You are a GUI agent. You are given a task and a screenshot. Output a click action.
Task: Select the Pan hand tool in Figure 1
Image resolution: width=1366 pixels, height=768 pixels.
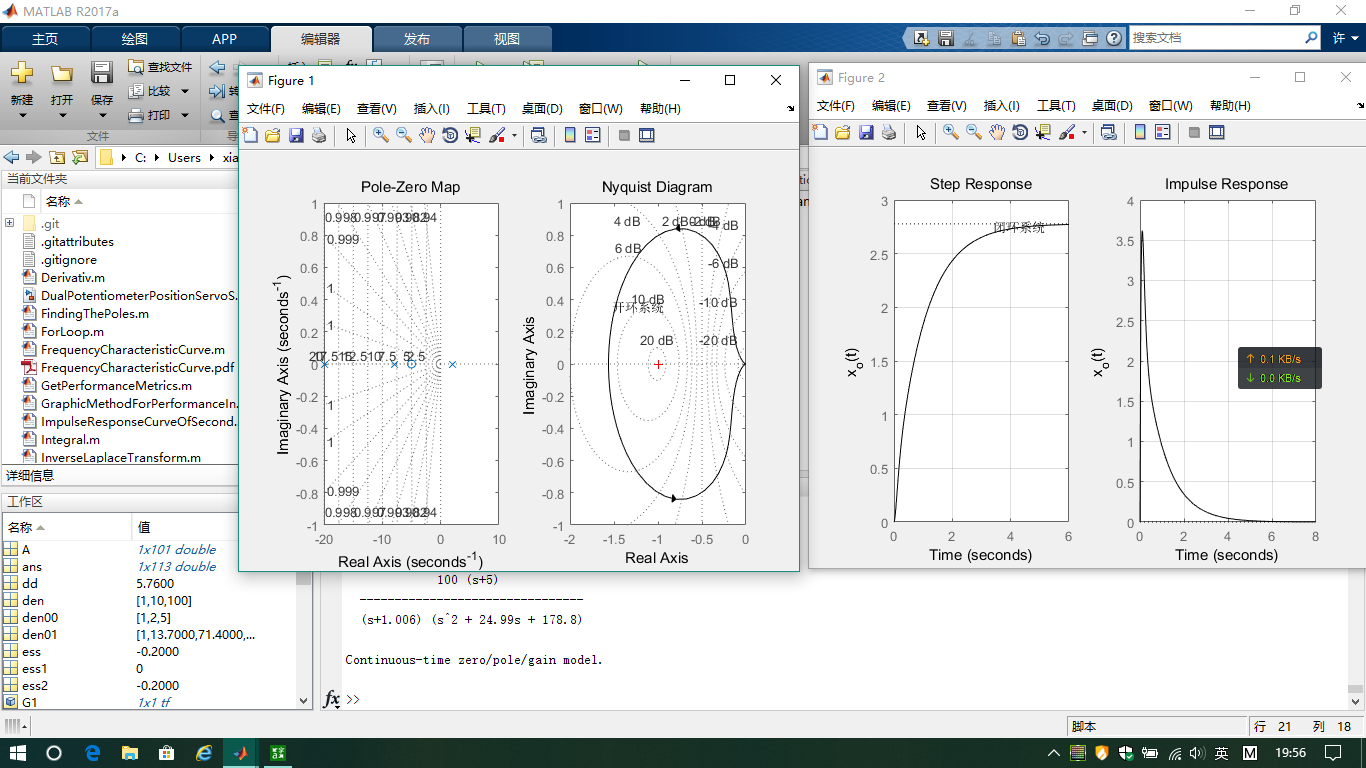pos(427,135)
